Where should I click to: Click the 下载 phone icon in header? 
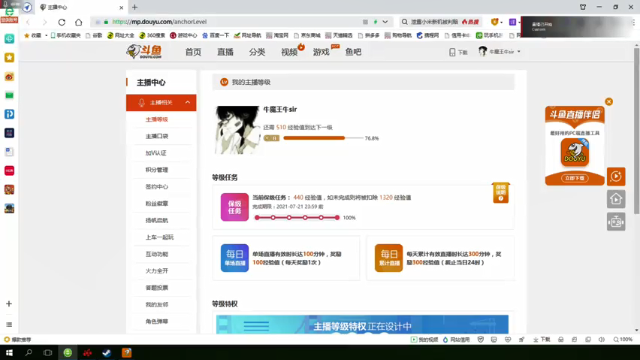pos(452,52)
